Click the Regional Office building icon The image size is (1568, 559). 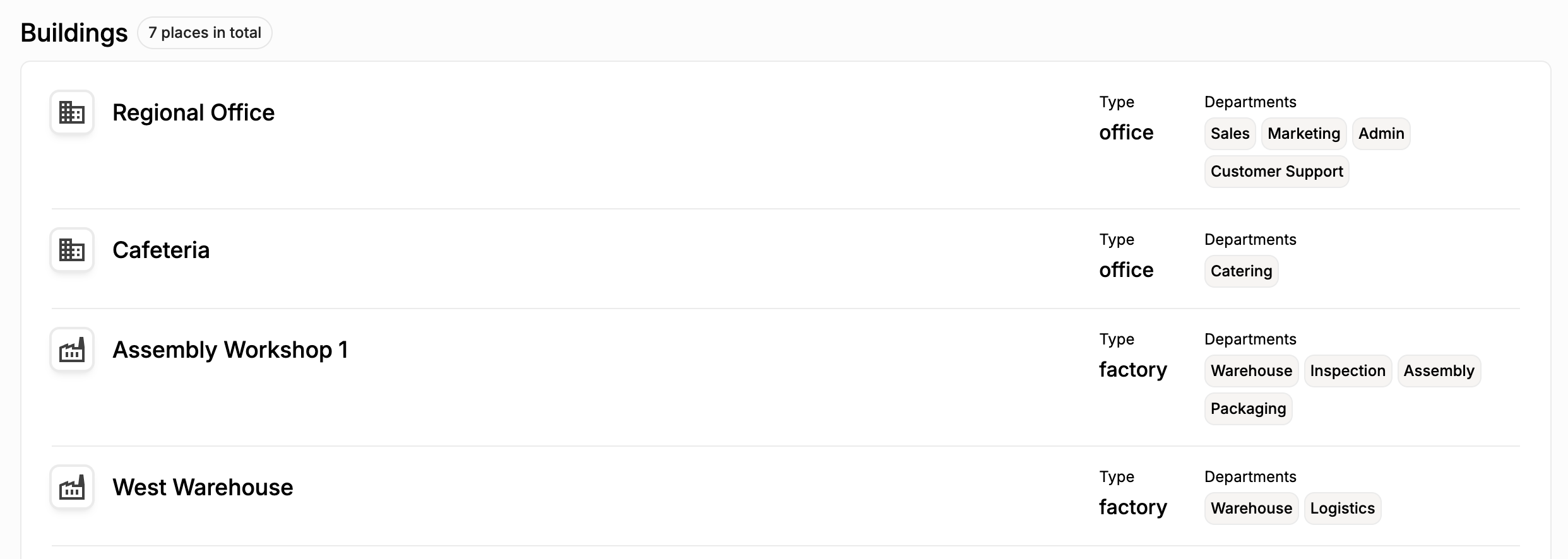pyautogui.click(x=72, y=112)
